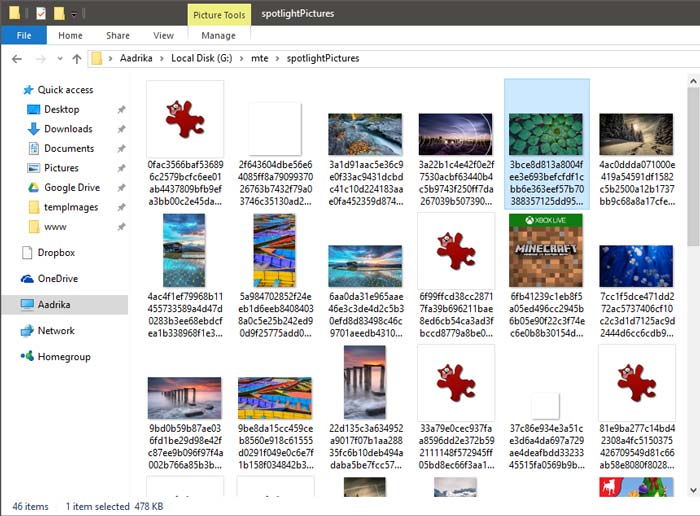Open Homegroup in the navigation pane
Image resolution: width=700 pixels, height=516 pixels.
point(55,357)
